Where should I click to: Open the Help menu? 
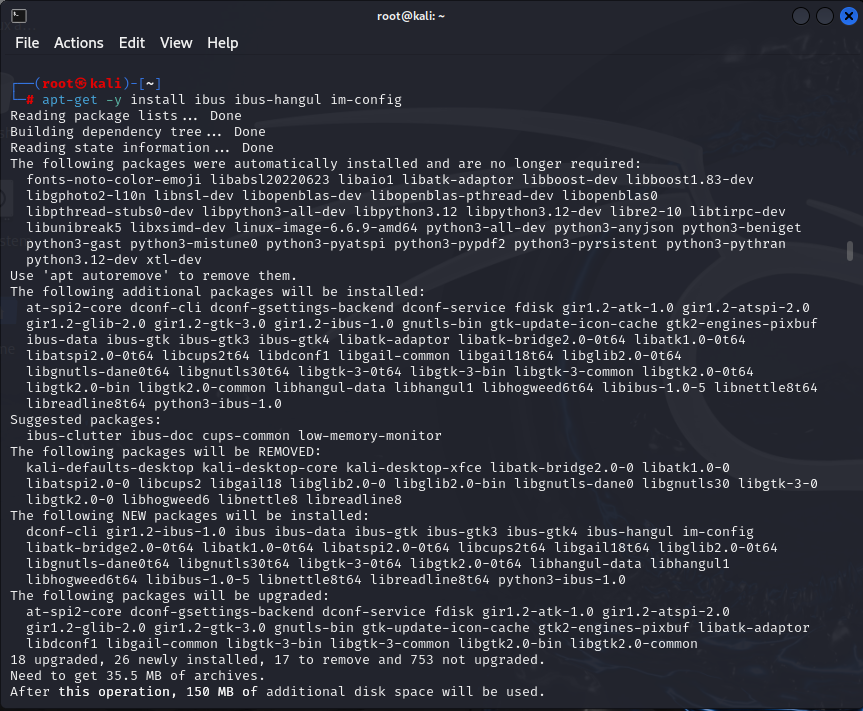click(x=222, y=43)
